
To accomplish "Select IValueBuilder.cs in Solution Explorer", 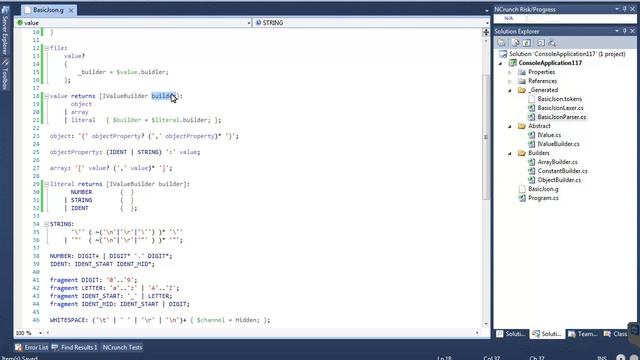I will (x=558, y=144).
